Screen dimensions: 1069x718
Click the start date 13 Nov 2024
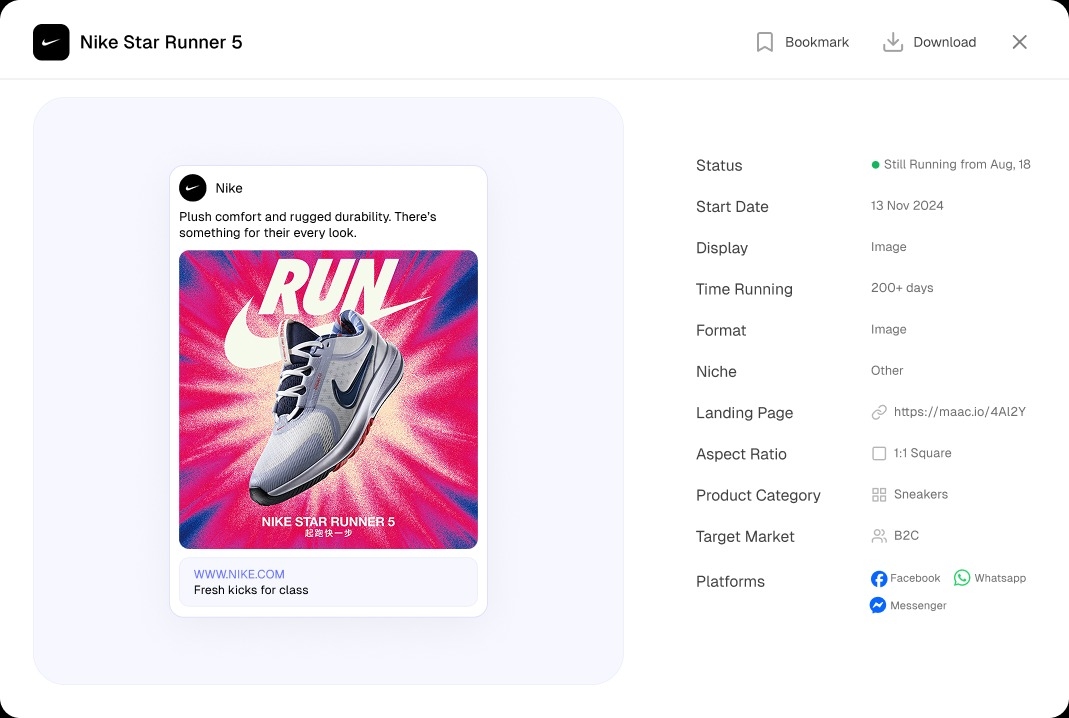tap(907, 205)
